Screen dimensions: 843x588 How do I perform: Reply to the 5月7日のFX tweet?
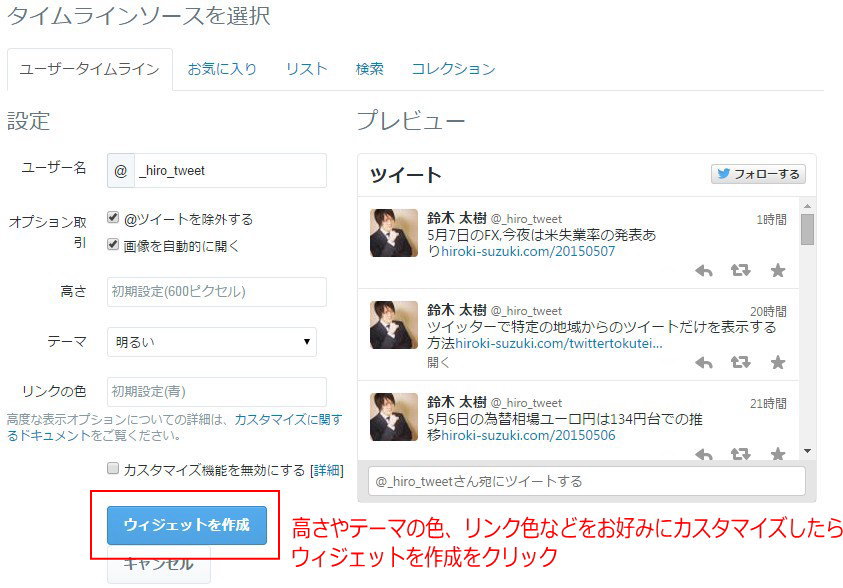703,270
